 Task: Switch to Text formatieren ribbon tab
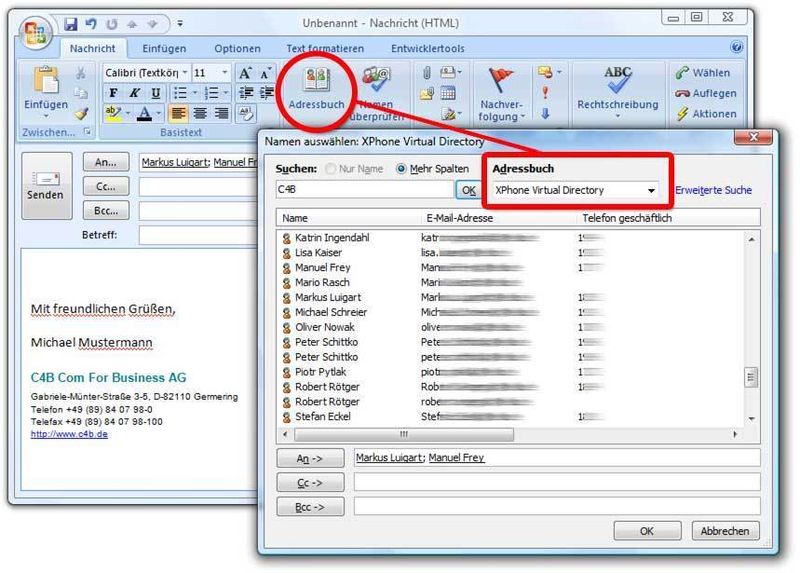point(325,48)
